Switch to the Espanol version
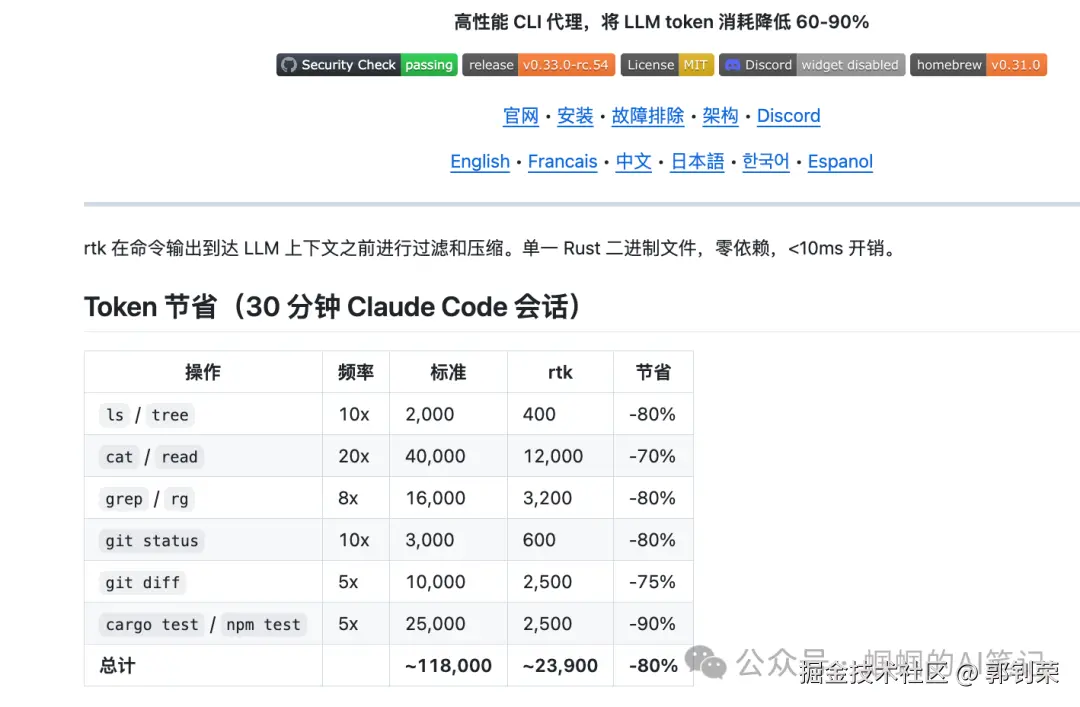This screenshot has height=707, width=1080. pyautogui.click(x=840, y=162)
